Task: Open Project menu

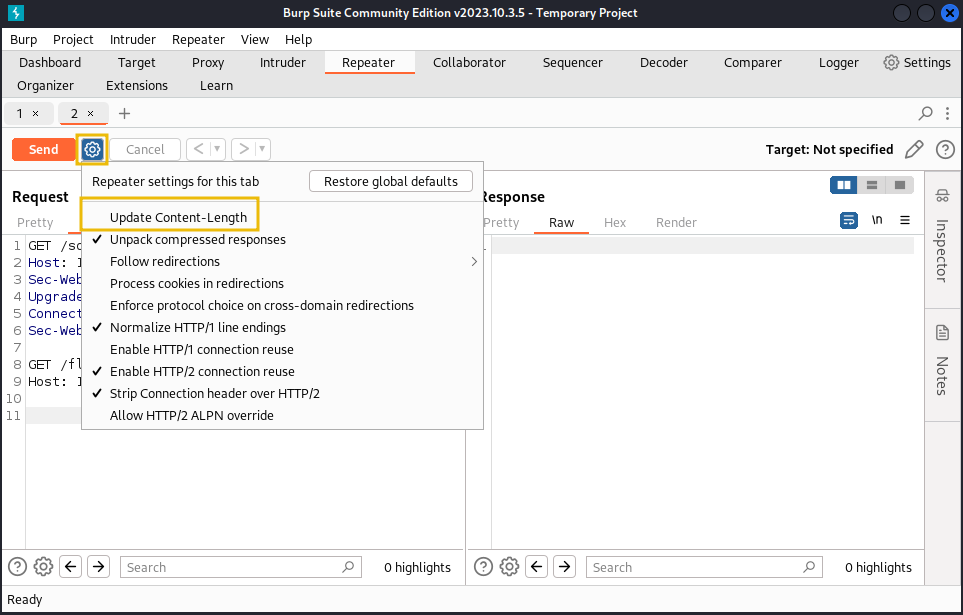Action: coord(73,39)
